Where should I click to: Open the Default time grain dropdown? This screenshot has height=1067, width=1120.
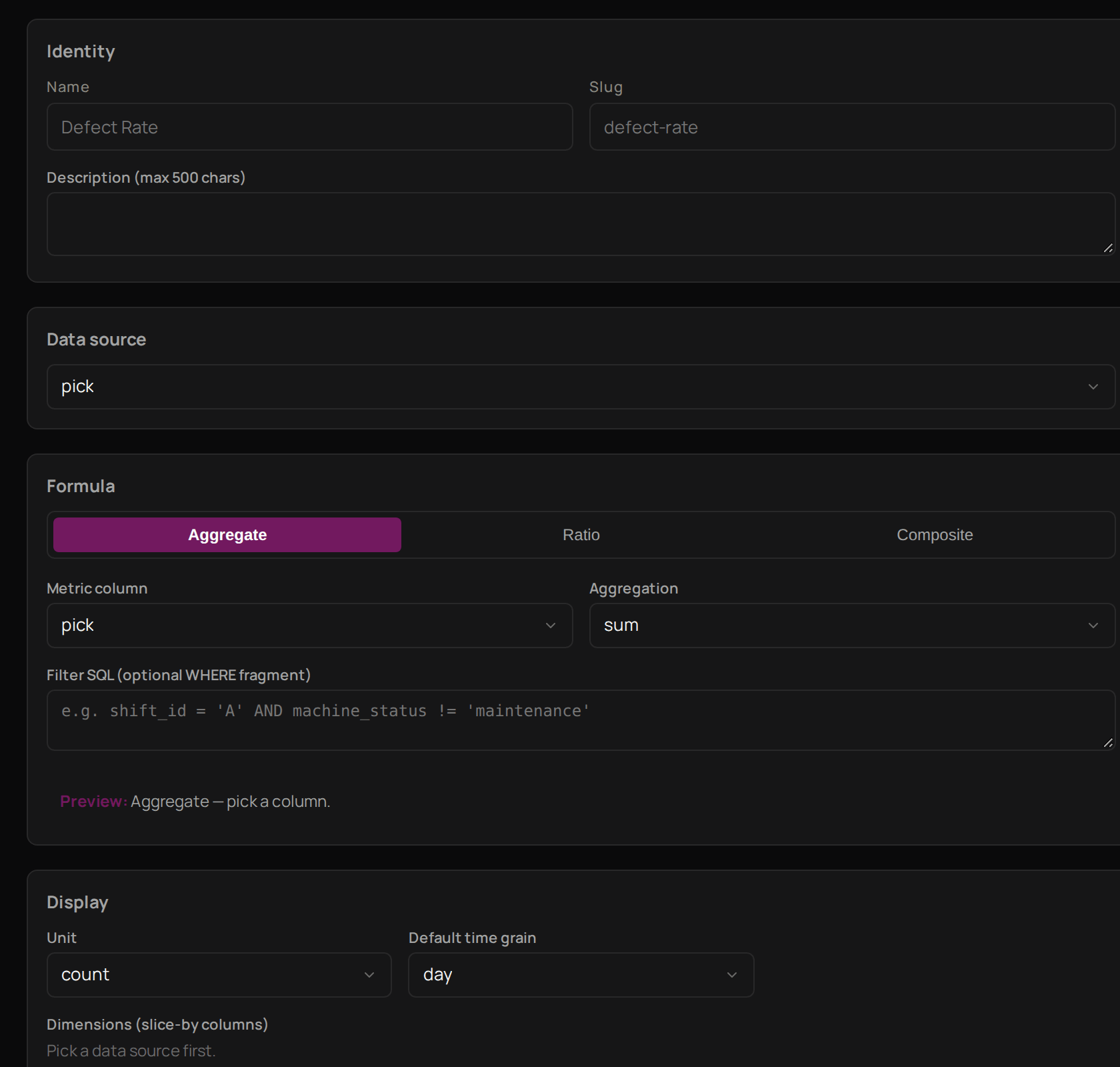581,975
